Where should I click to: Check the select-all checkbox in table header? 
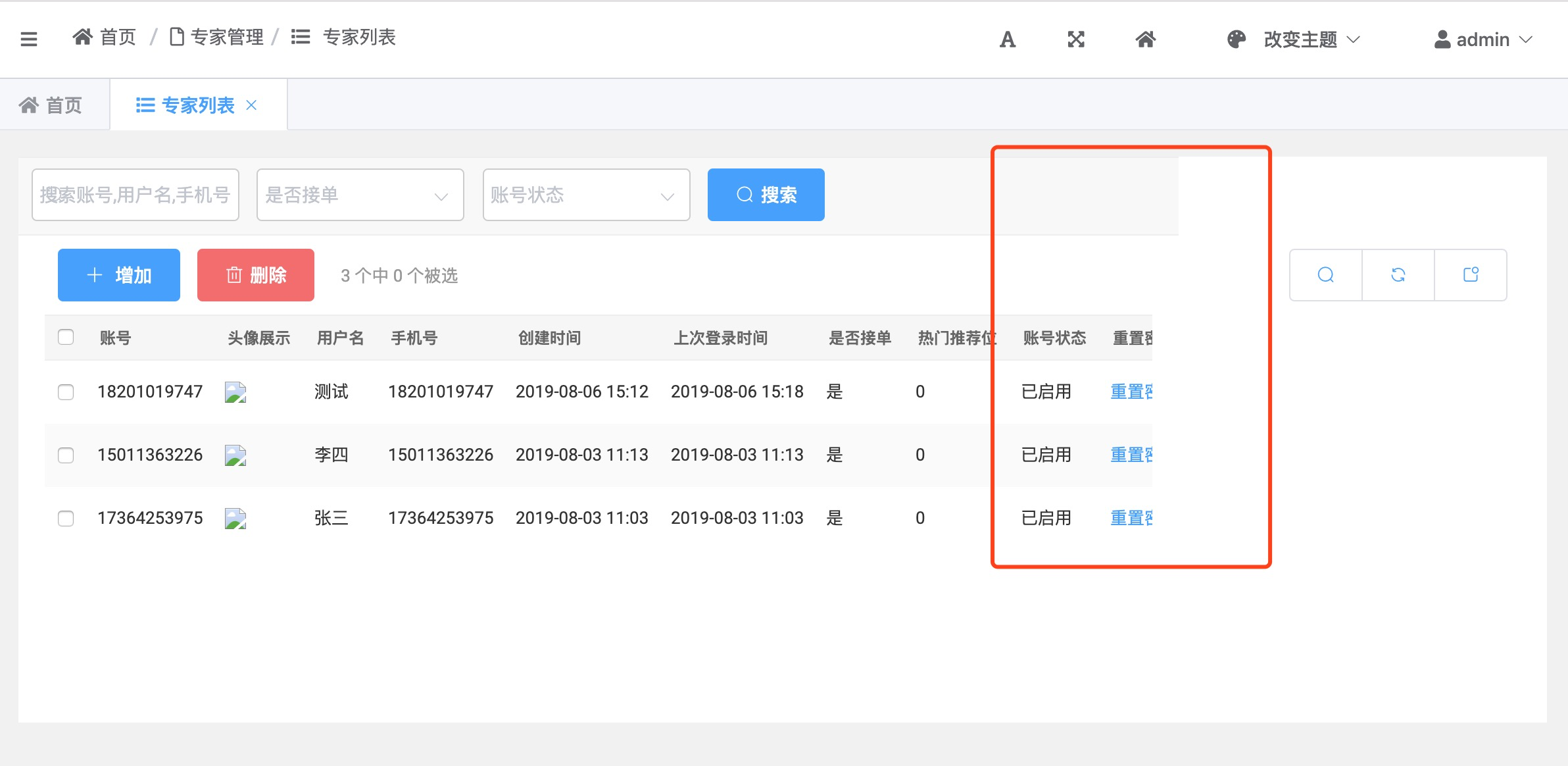click(x=66, y=337)
